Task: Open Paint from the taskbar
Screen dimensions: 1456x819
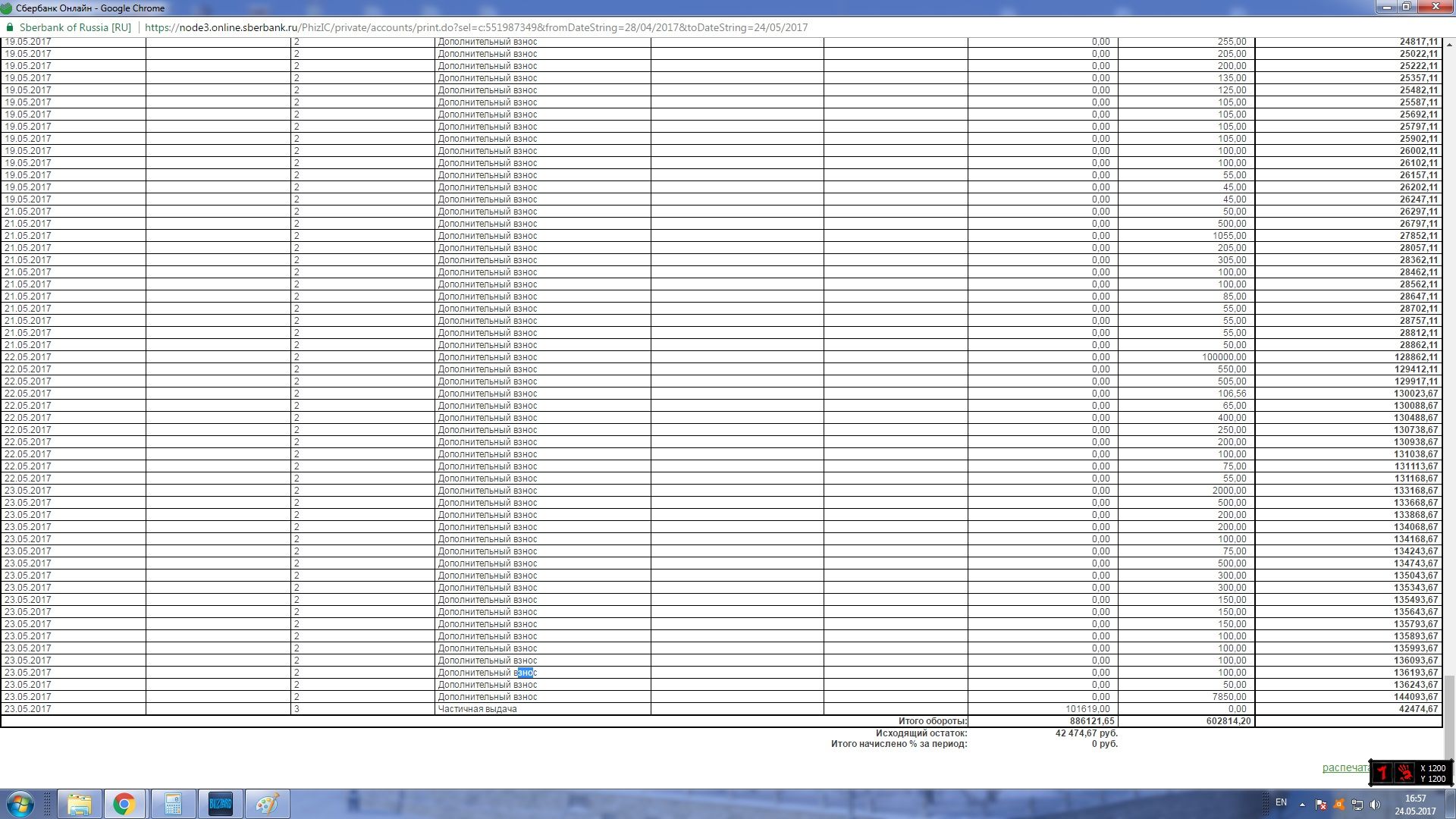Action: click(x=267, y=804)
